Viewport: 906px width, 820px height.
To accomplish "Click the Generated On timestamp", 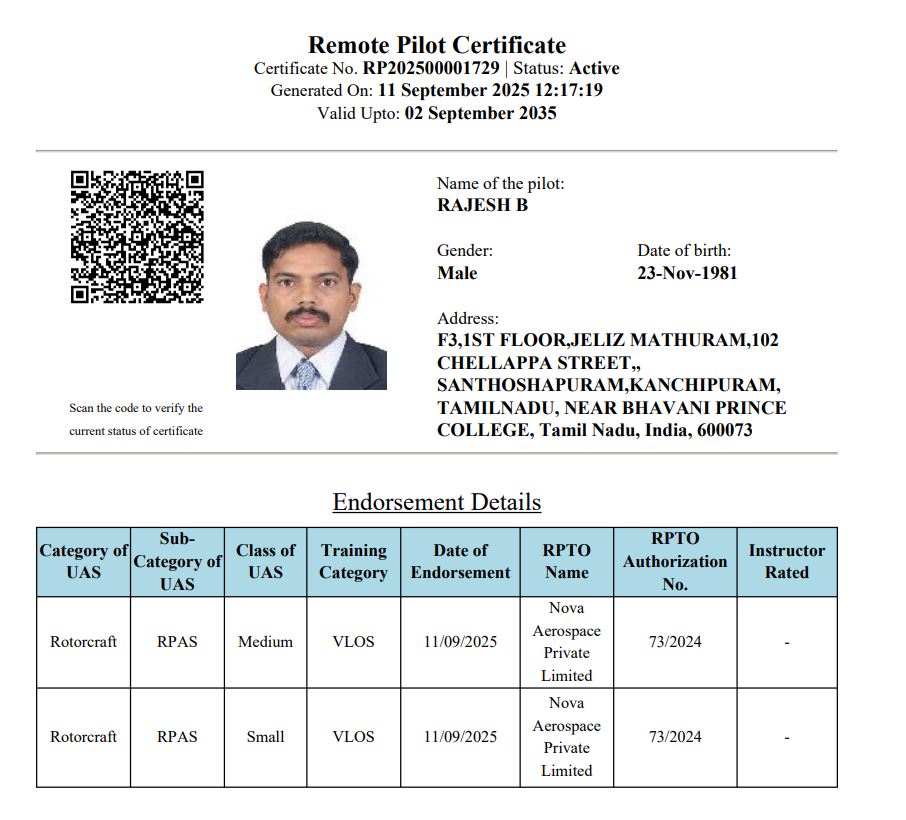I will (490, 90).
